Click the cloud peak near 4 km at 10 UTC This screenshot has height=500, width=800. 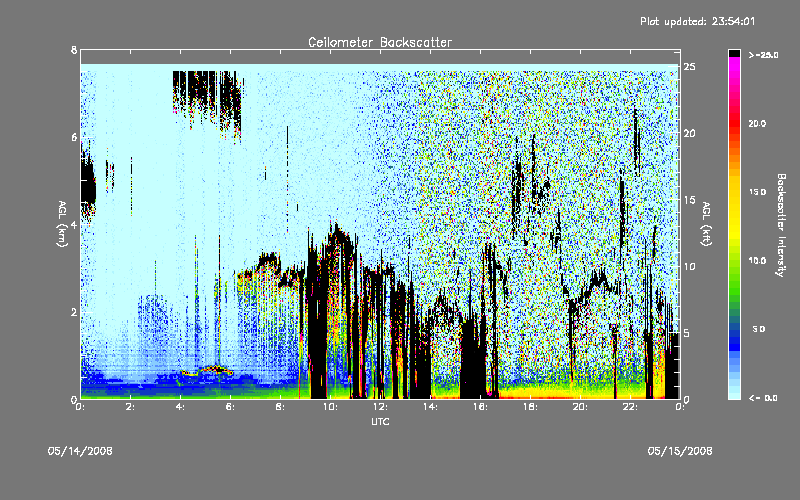(337, 235)
